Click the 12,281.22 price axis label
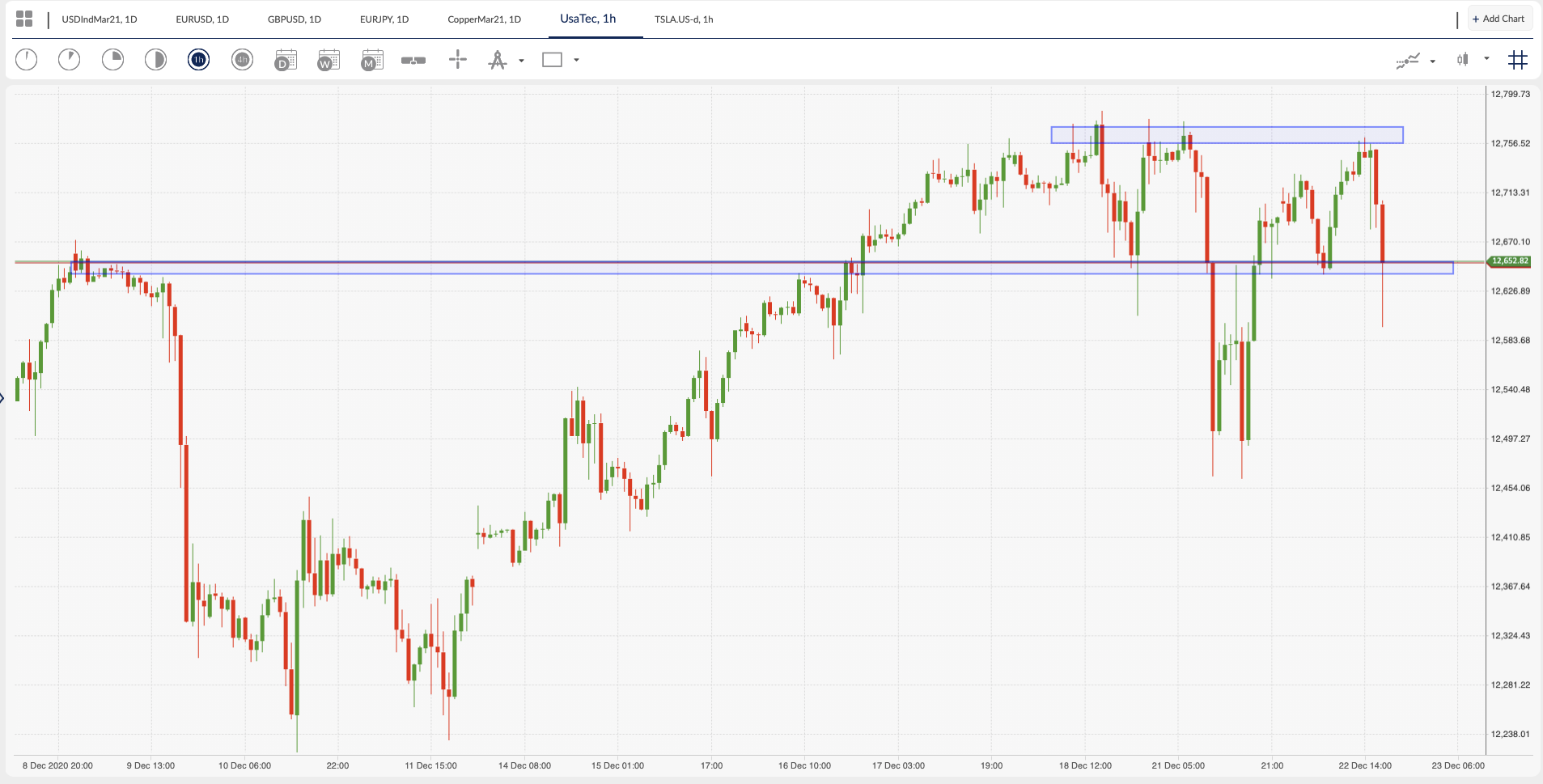This screenshot has height=784, width=1543. 1510,684
